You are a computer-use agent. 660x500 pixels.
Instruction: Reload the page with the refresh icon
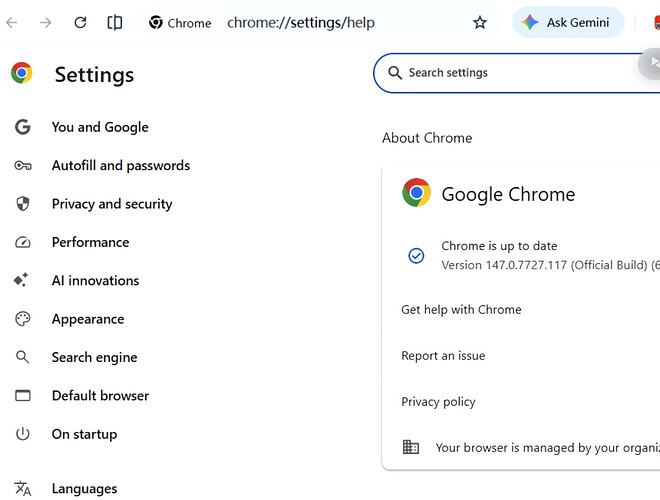tap(80, 22)
